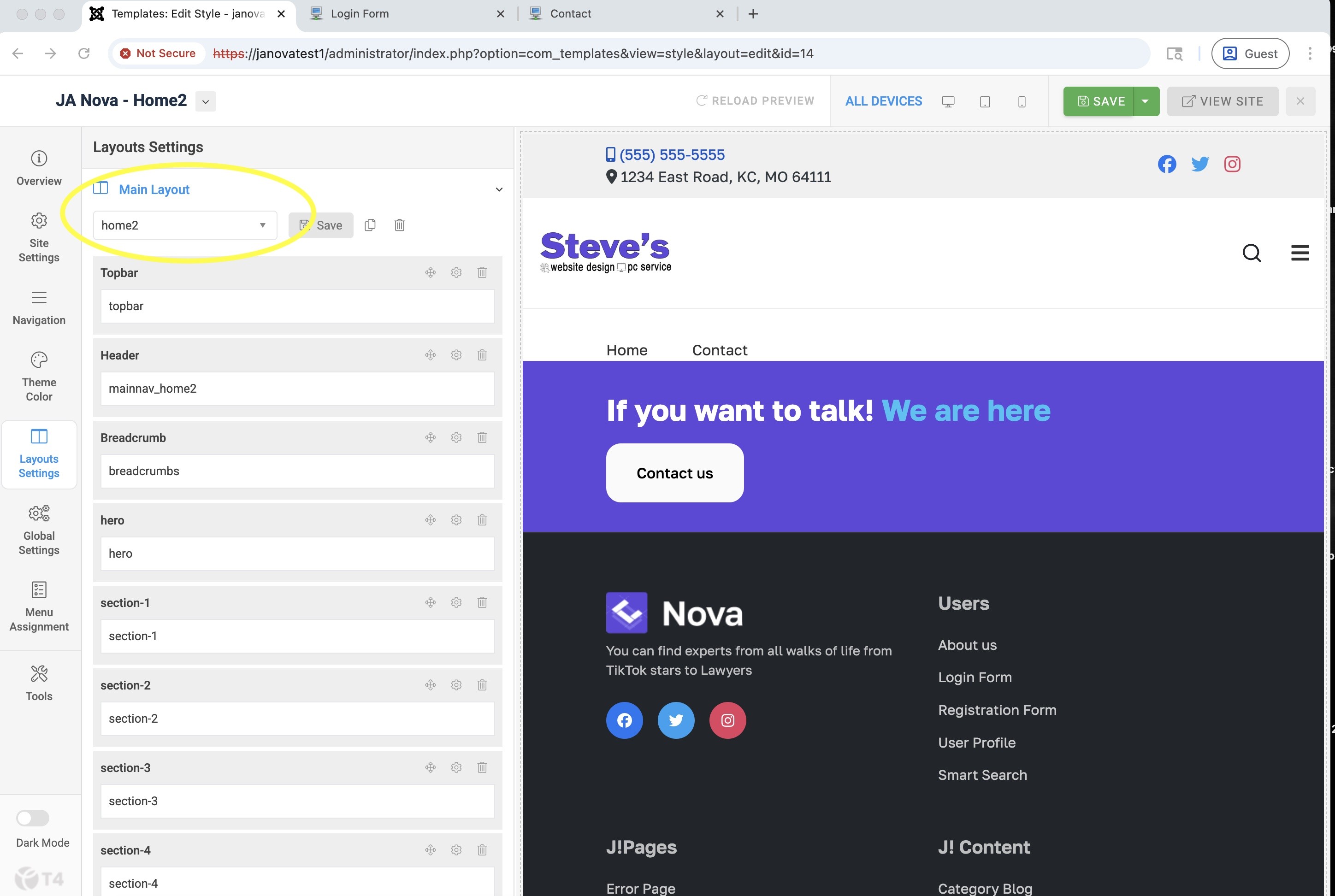This screenshot has width=1335, height=896.
Task: Toggle Dark Mode switch
Action: (33, 818)
